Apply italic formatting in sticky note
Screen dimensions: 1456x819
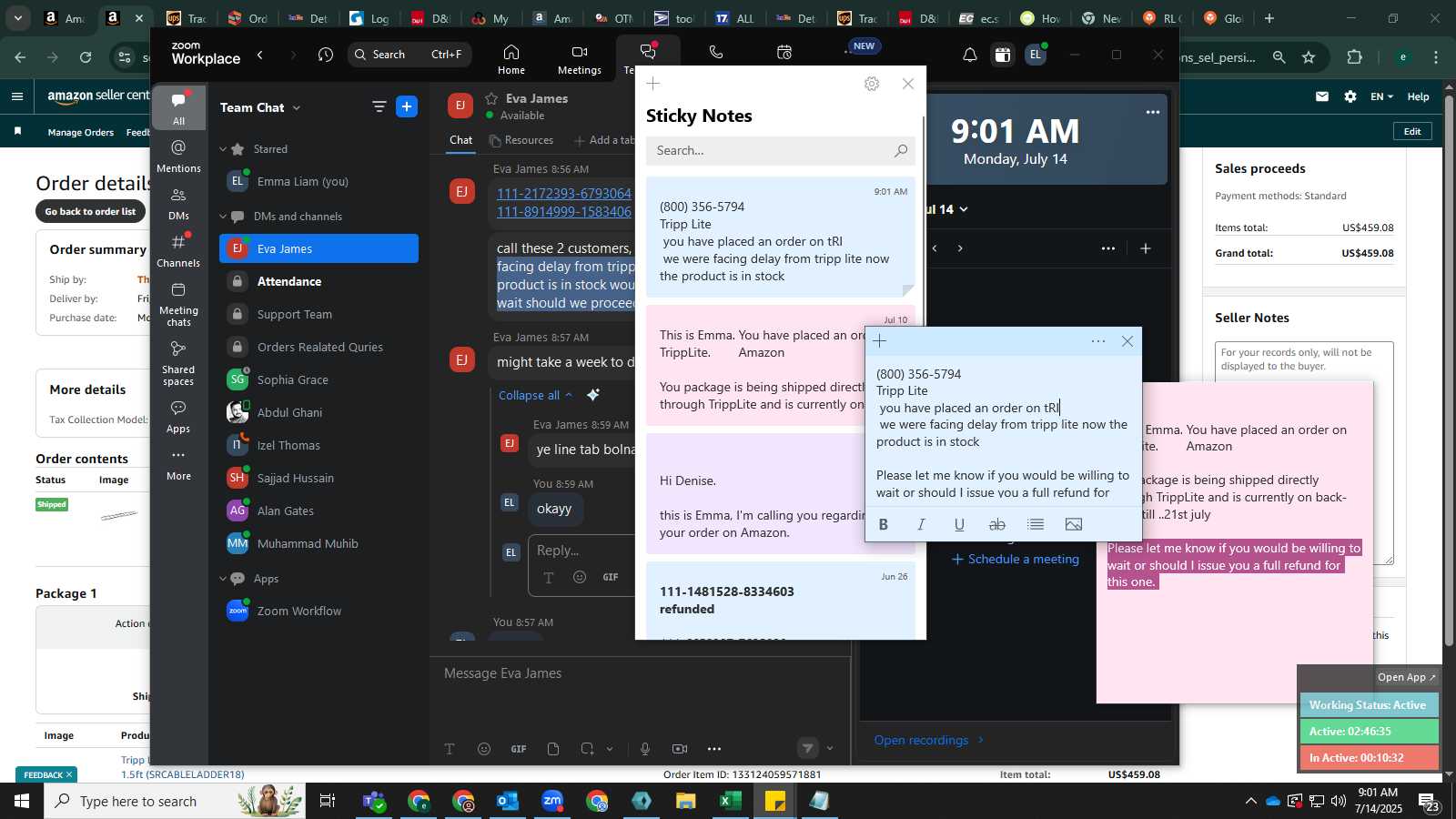(921, 524)
